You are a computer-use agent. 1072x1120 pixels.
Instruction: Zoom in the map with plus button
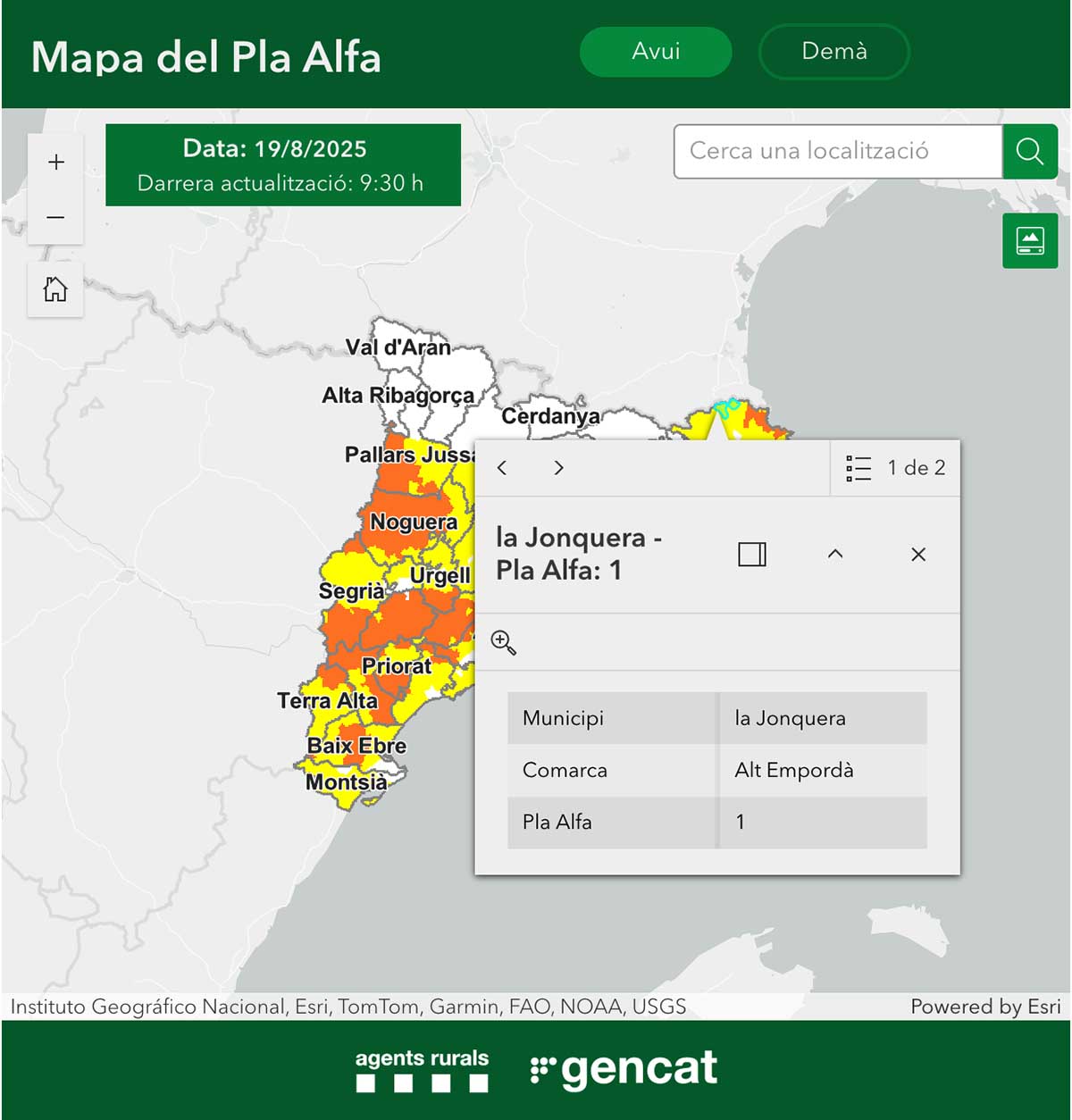pos(56,162)
